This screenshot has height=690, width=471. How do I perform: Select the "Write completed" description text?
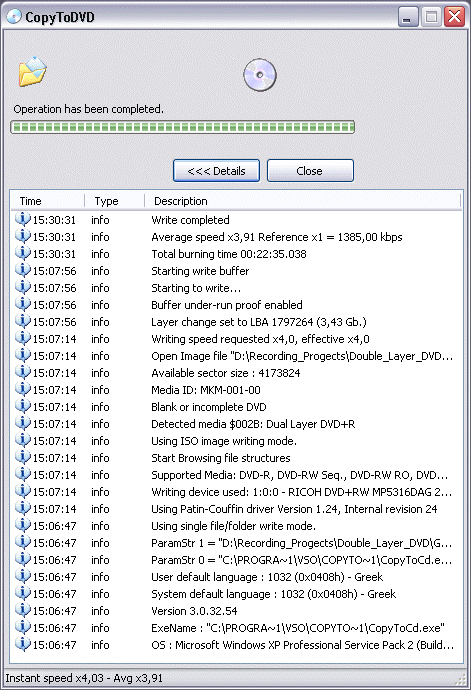pos(190,220)
